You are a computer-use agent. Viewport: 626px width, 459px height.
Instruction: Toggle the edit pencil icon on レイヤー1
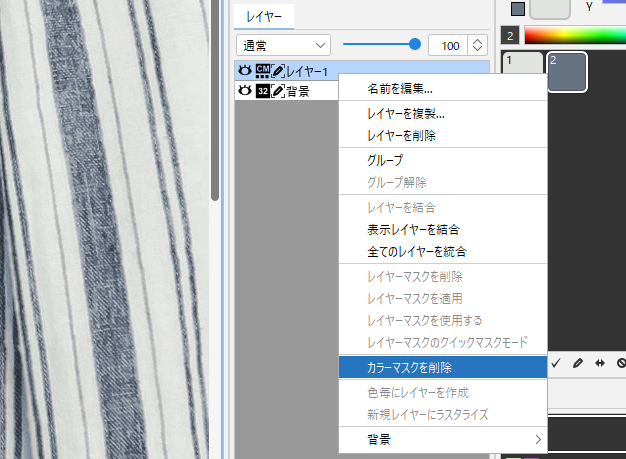pyautogui.click(x=278, y=71)
